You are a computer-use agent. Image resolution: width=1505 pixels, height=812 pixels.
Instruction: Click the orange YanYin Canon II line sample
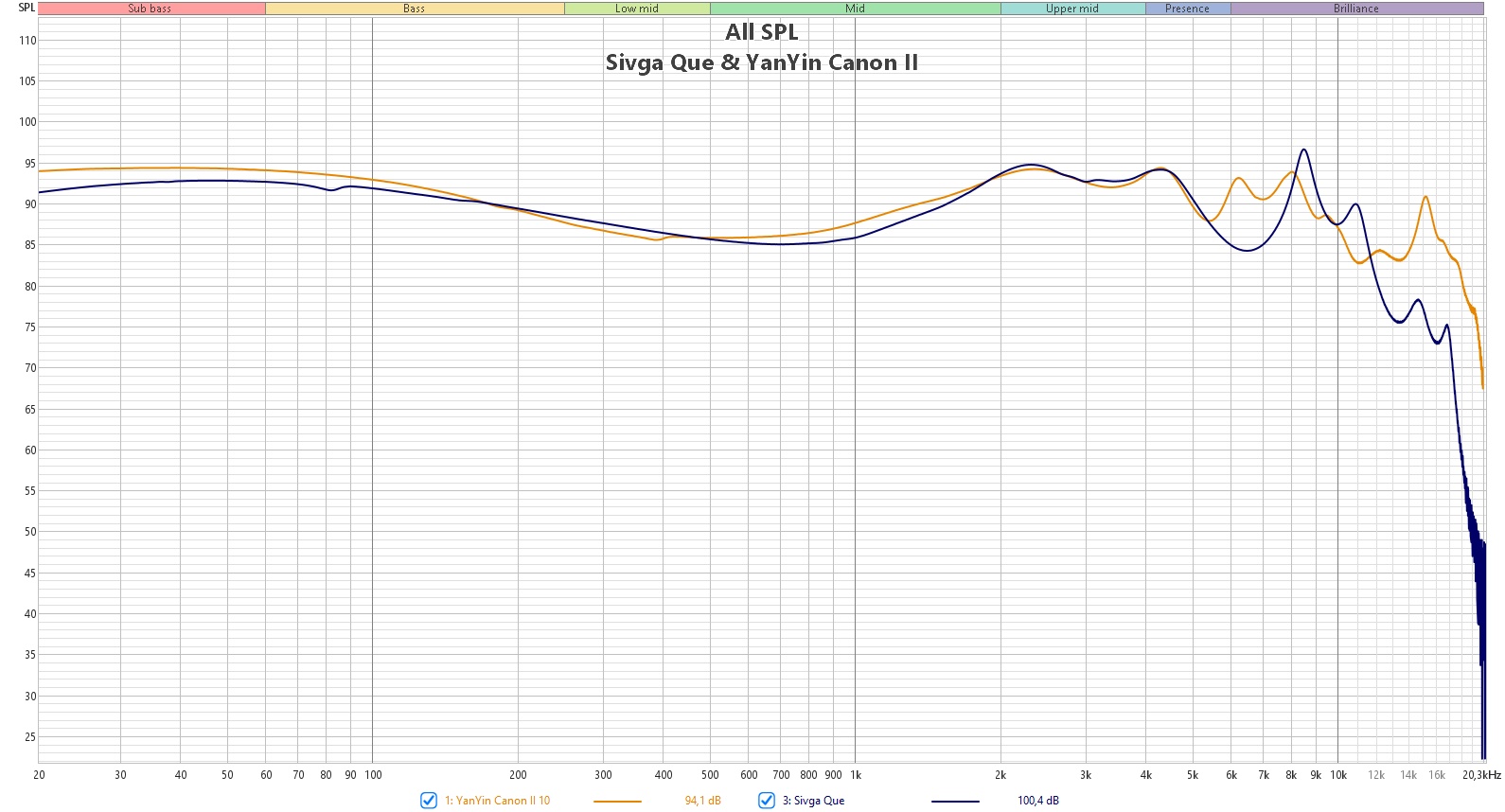pyautogui.click(x=617, y=802)
